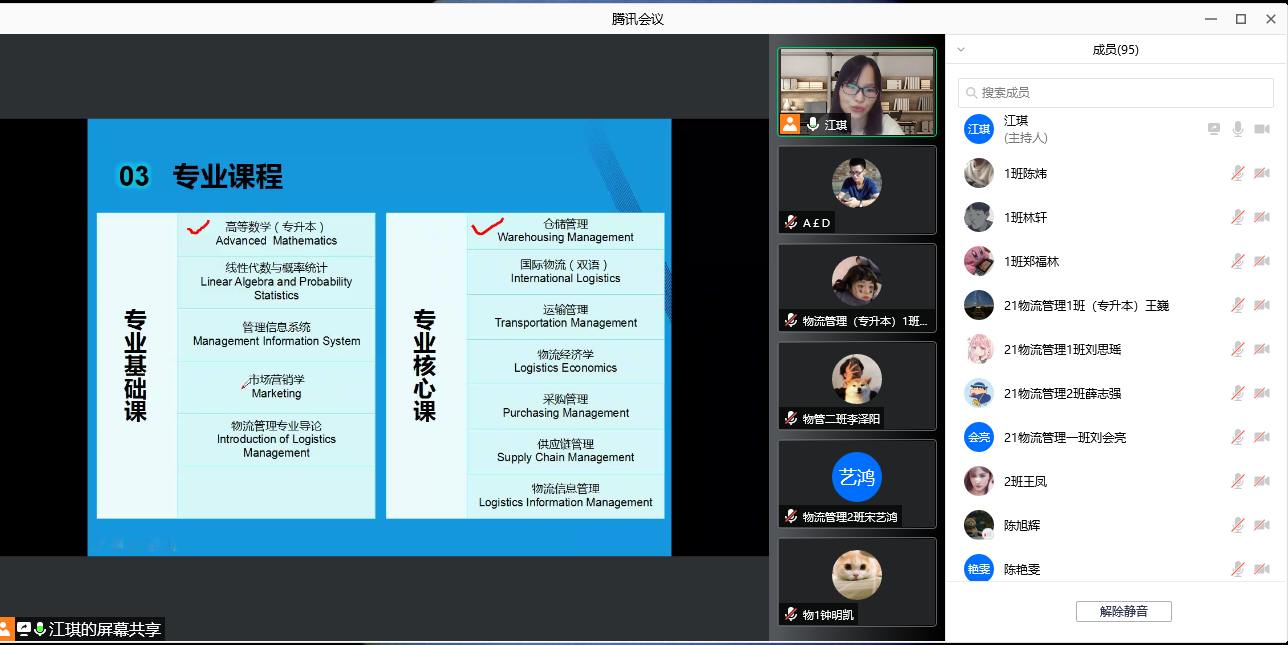Click the screen-share icon in host 江琪's row

click(x=1214, y=129)
